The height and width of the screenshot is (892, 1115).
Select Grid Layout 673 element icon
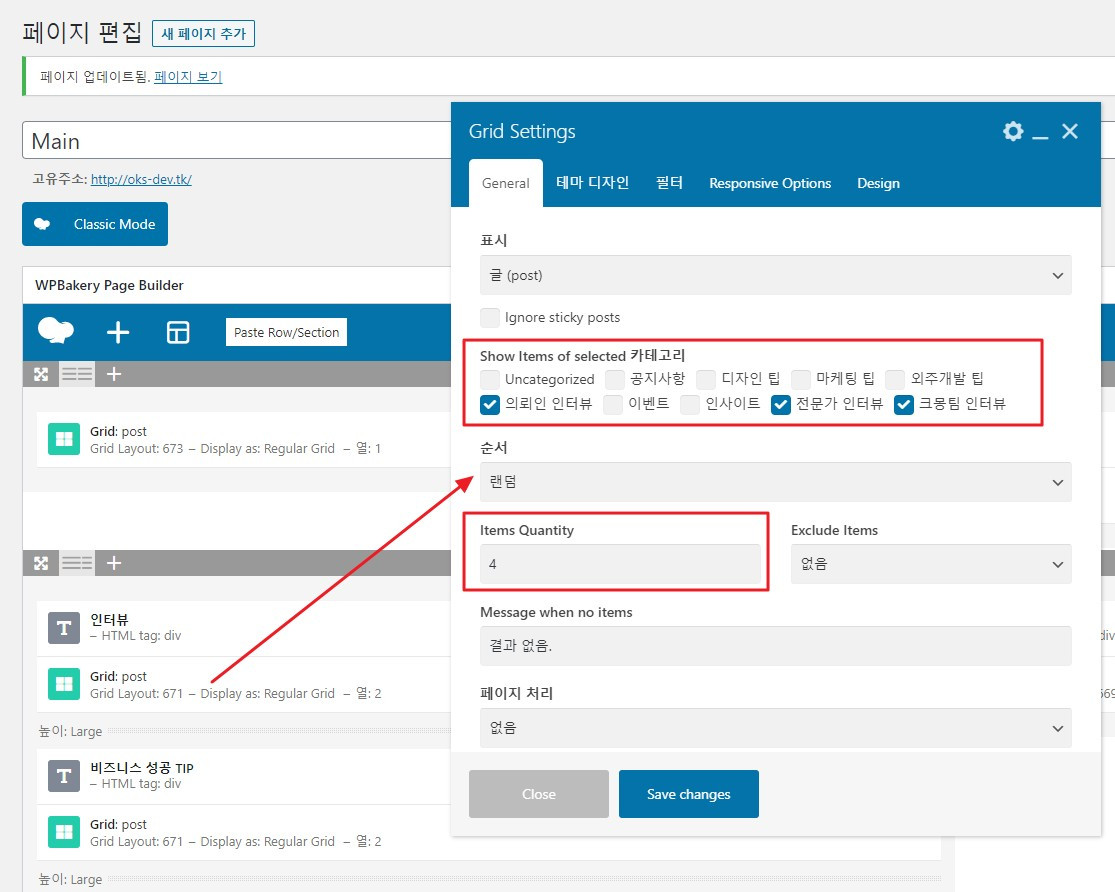(64, 439)
